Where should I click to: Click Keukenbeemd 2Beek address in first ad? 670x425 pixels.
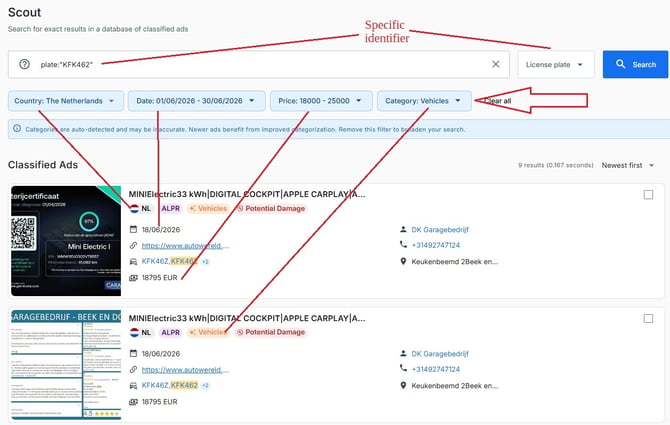point(455,261)
